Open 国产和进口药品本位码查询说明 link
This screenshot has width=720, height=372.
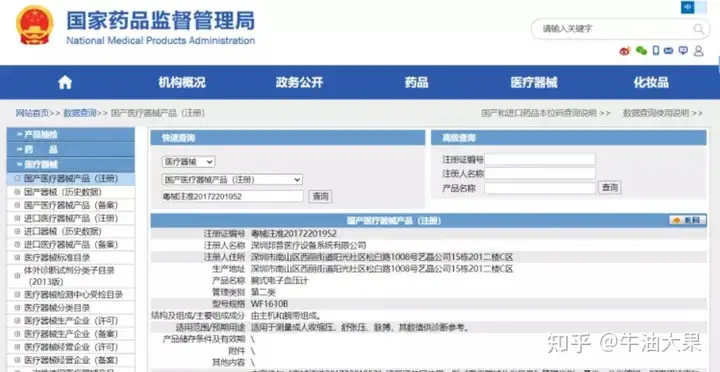click(x=539, y=113)
